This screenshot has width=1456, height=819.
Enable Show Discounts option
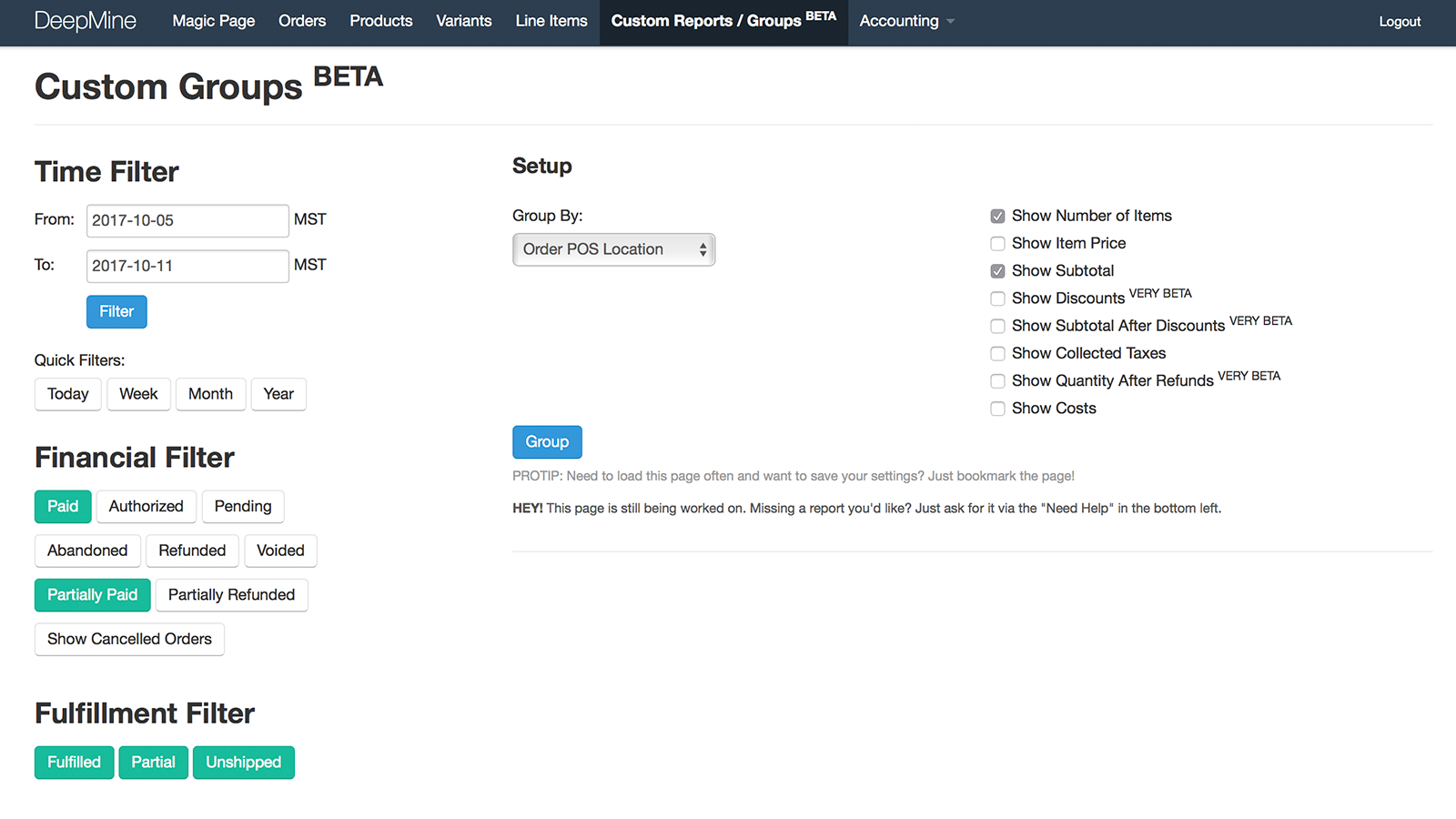click(997, 298)
